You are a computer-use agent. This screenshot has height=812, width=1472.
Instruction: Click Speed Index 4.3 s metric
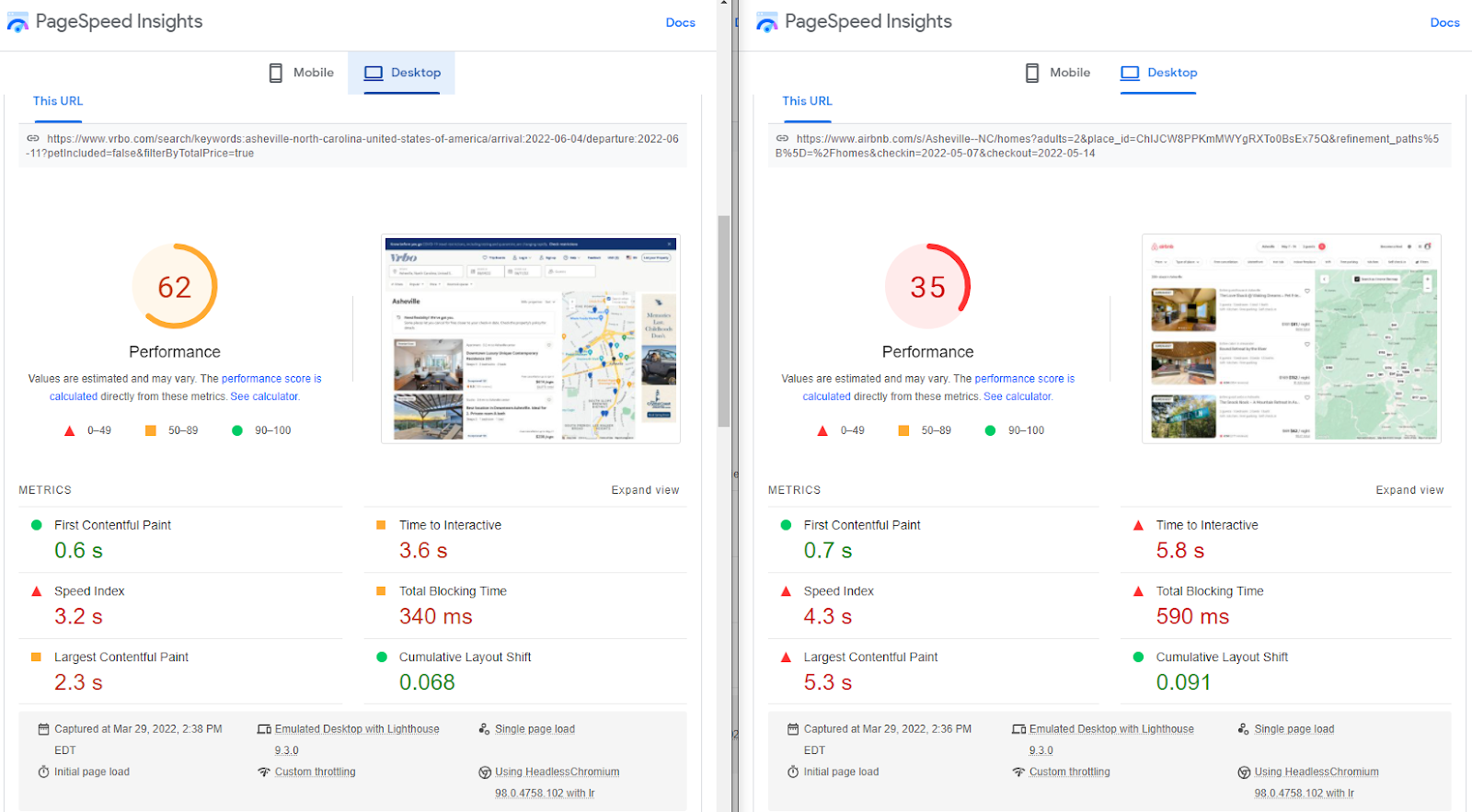click(x=934, y=606)
